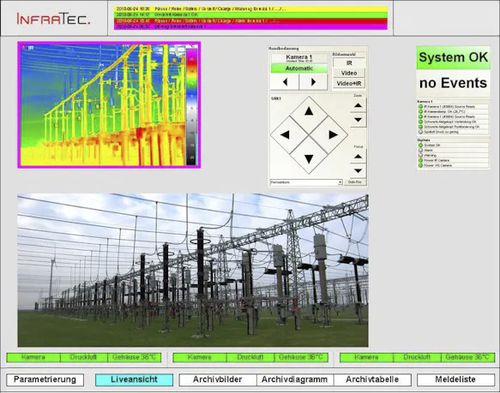This screenshot has height=393, width=500.
Task: Click the Power VIS Camera status text
Action: click(438, 165)
